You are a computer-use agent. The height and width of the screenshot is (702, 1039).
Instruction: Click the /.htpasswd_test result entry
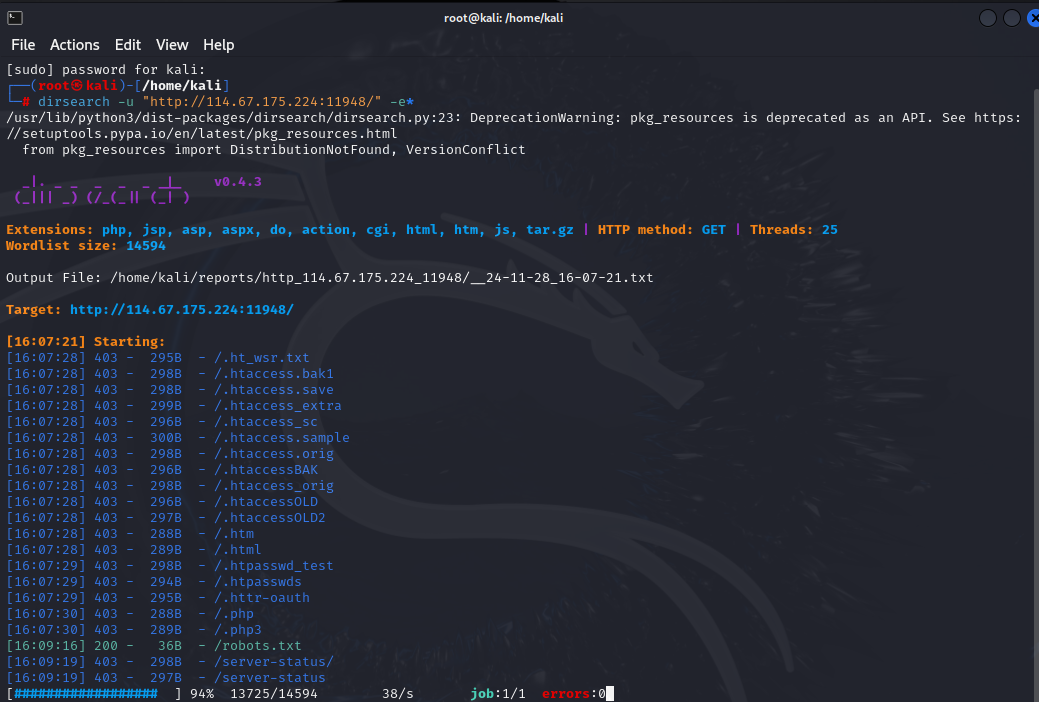click(273, 565)
